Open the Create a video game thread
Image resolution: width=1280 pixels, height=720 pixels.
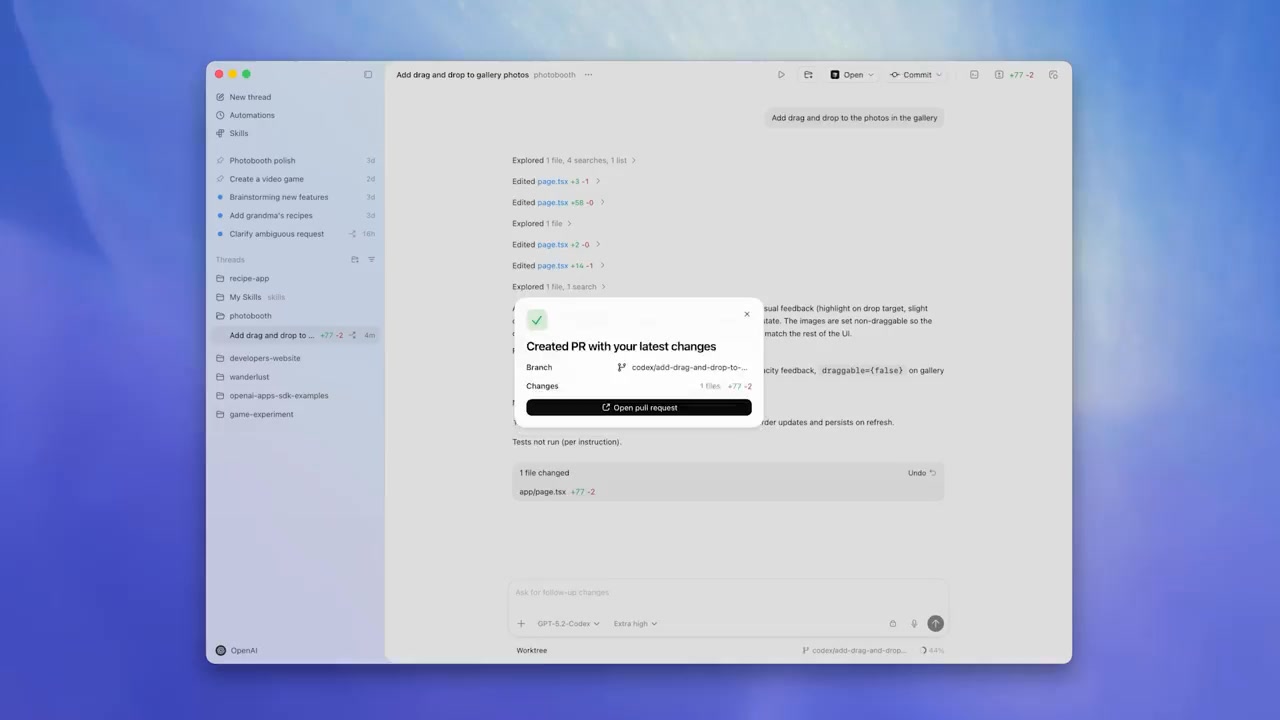(266, 179)
